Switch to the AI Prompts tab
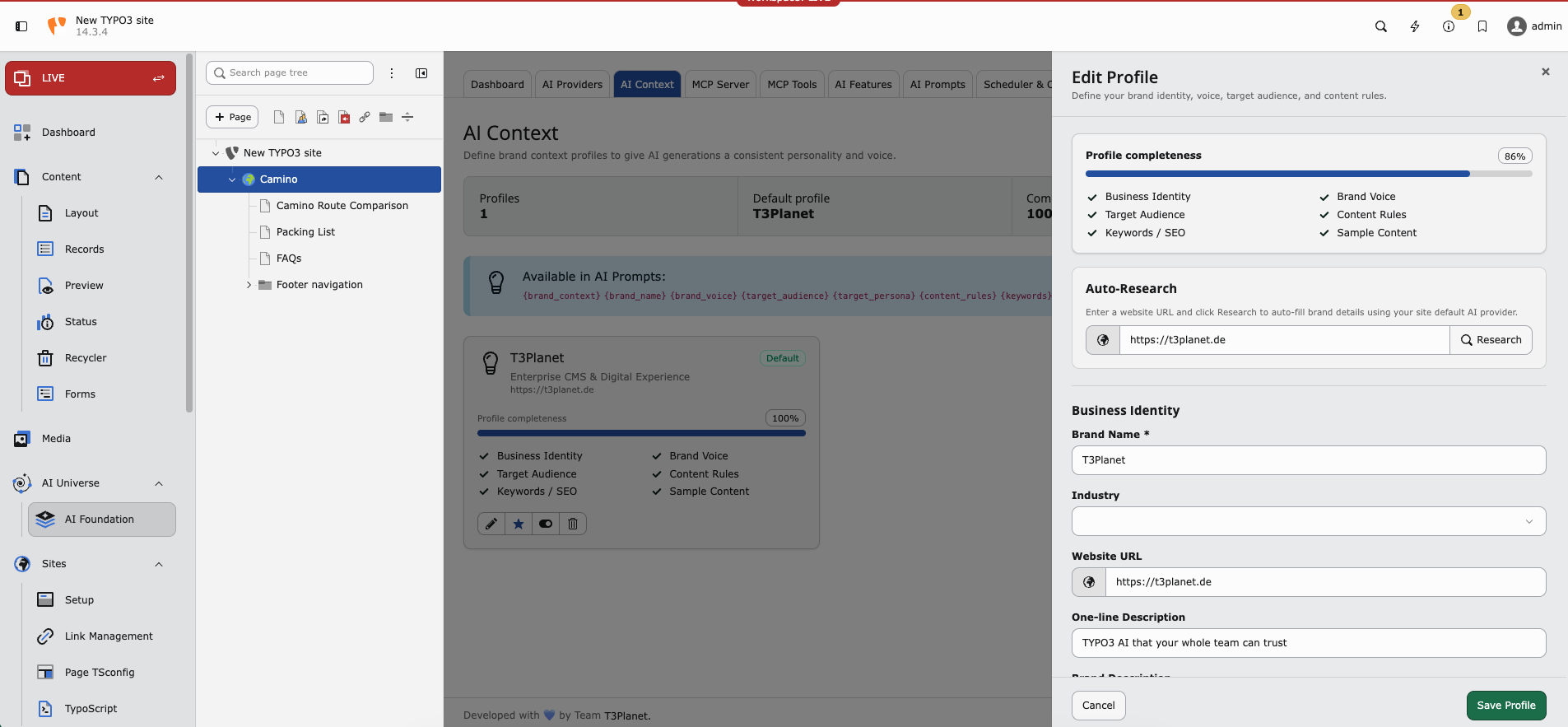The width and height of the screenshot is (1568, 727). pos(938,84)
